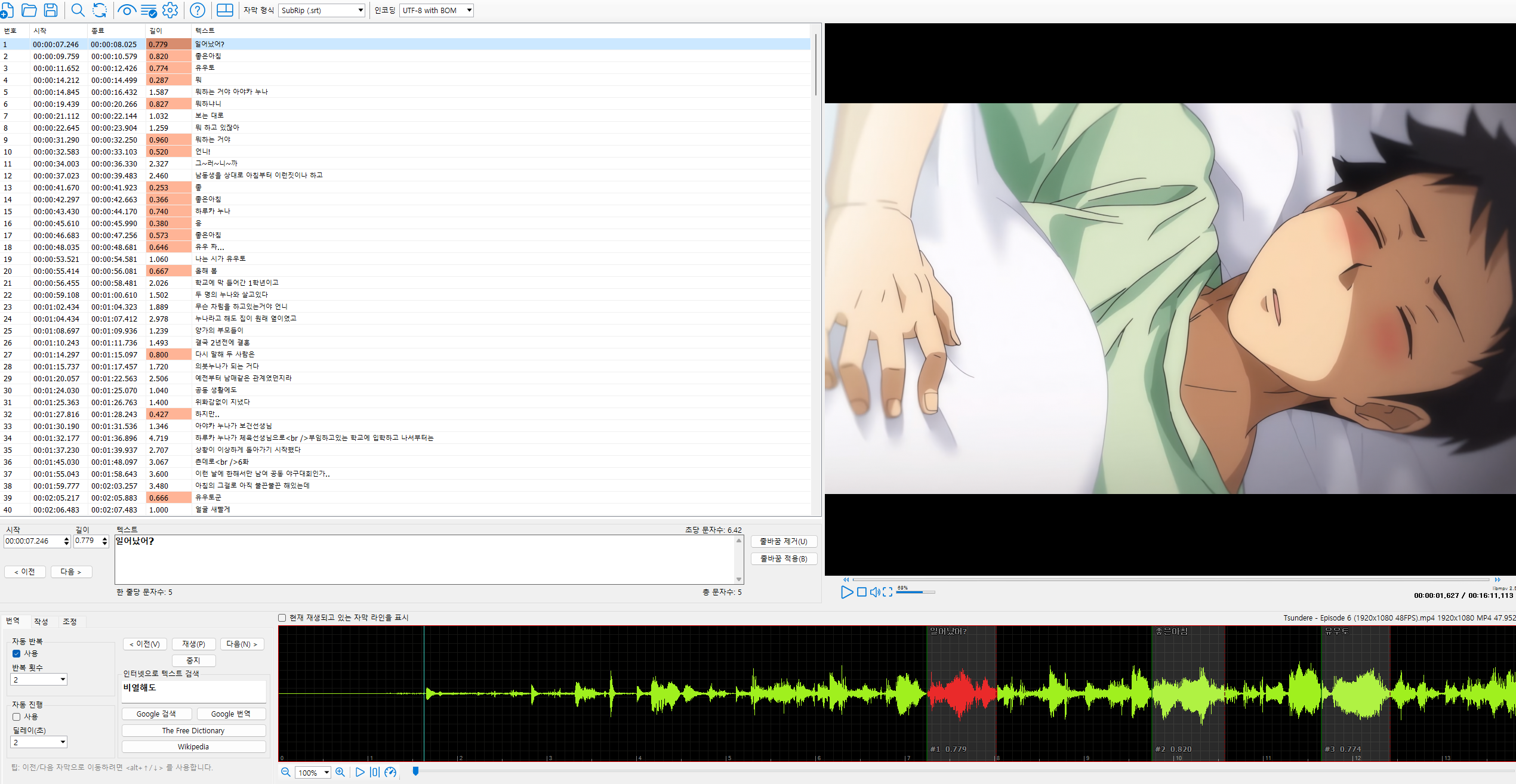Viewport: 1516px width, 784px height.
Task: Open Visual Sync with the eye icon
Action: click(x=127, y=10)
